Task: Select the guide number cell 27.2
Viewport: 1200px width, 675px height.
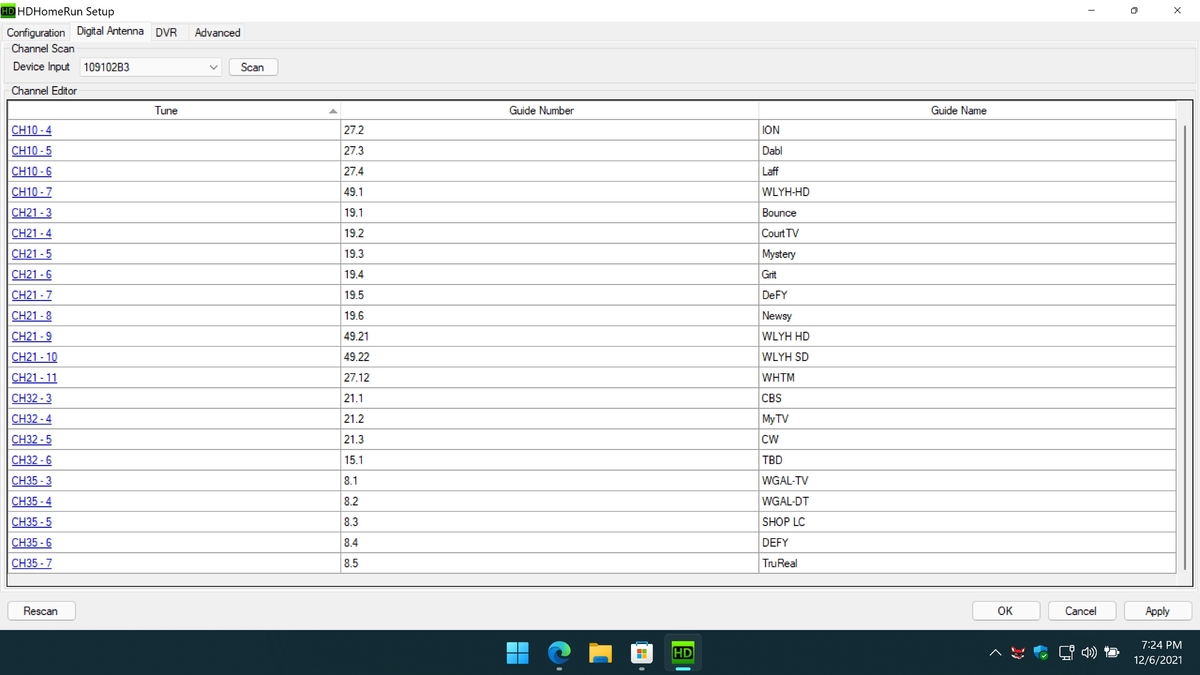Action: (x=549, y=130)
